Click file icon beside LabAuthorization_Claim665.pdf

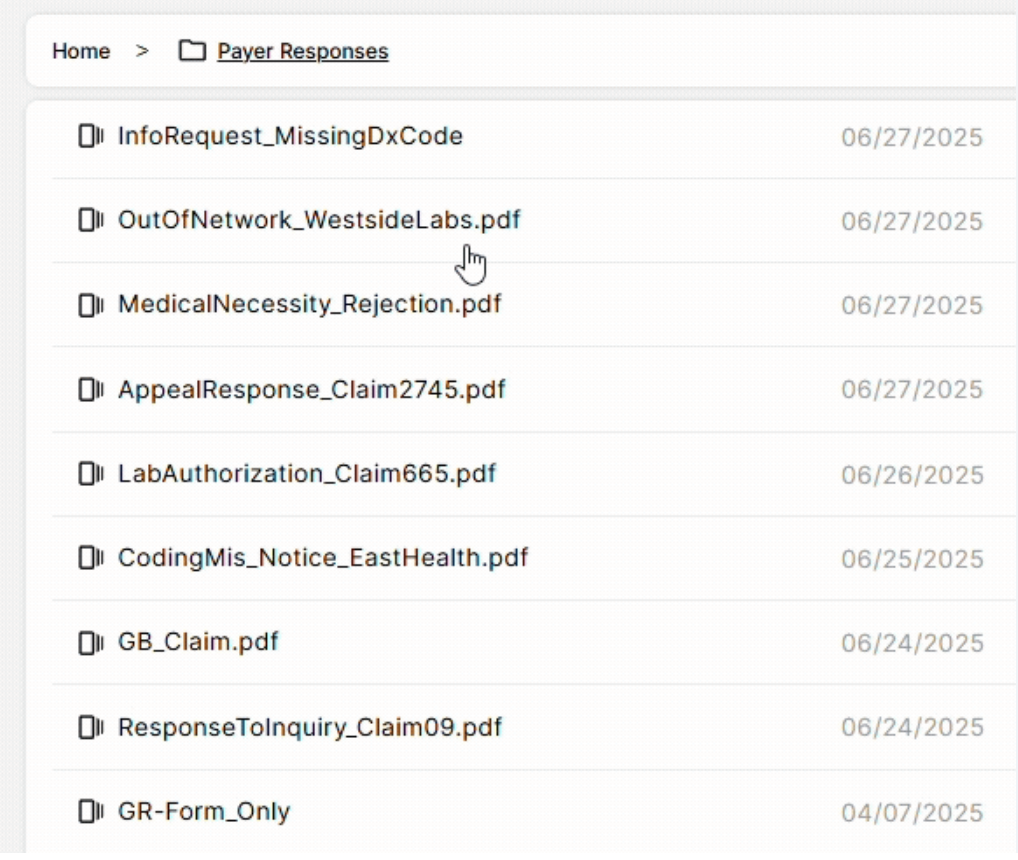[91, 473]
